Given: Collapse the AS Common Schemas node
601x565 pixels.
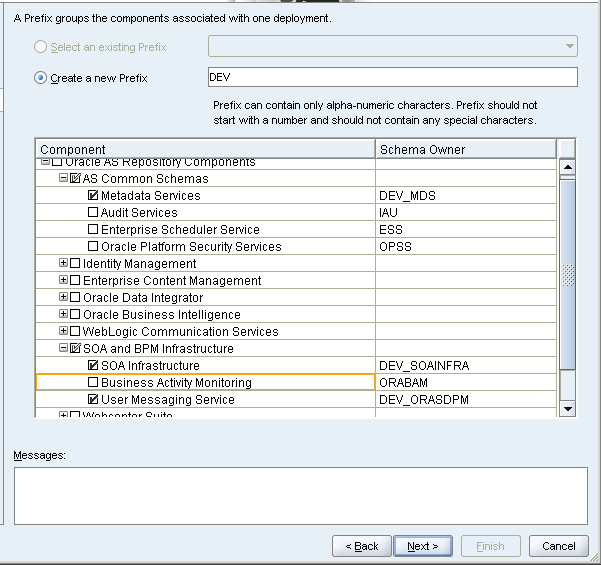Looking at the screenshot, I should [63, 179].
